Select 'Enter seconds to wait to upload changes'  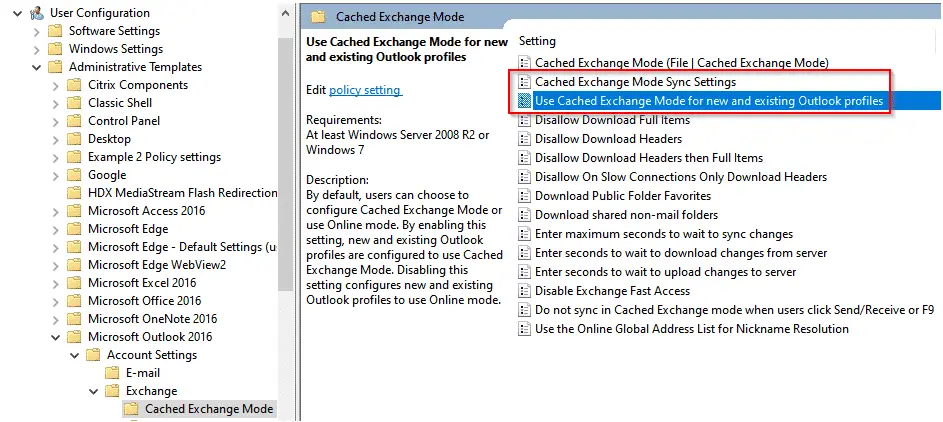665,272
